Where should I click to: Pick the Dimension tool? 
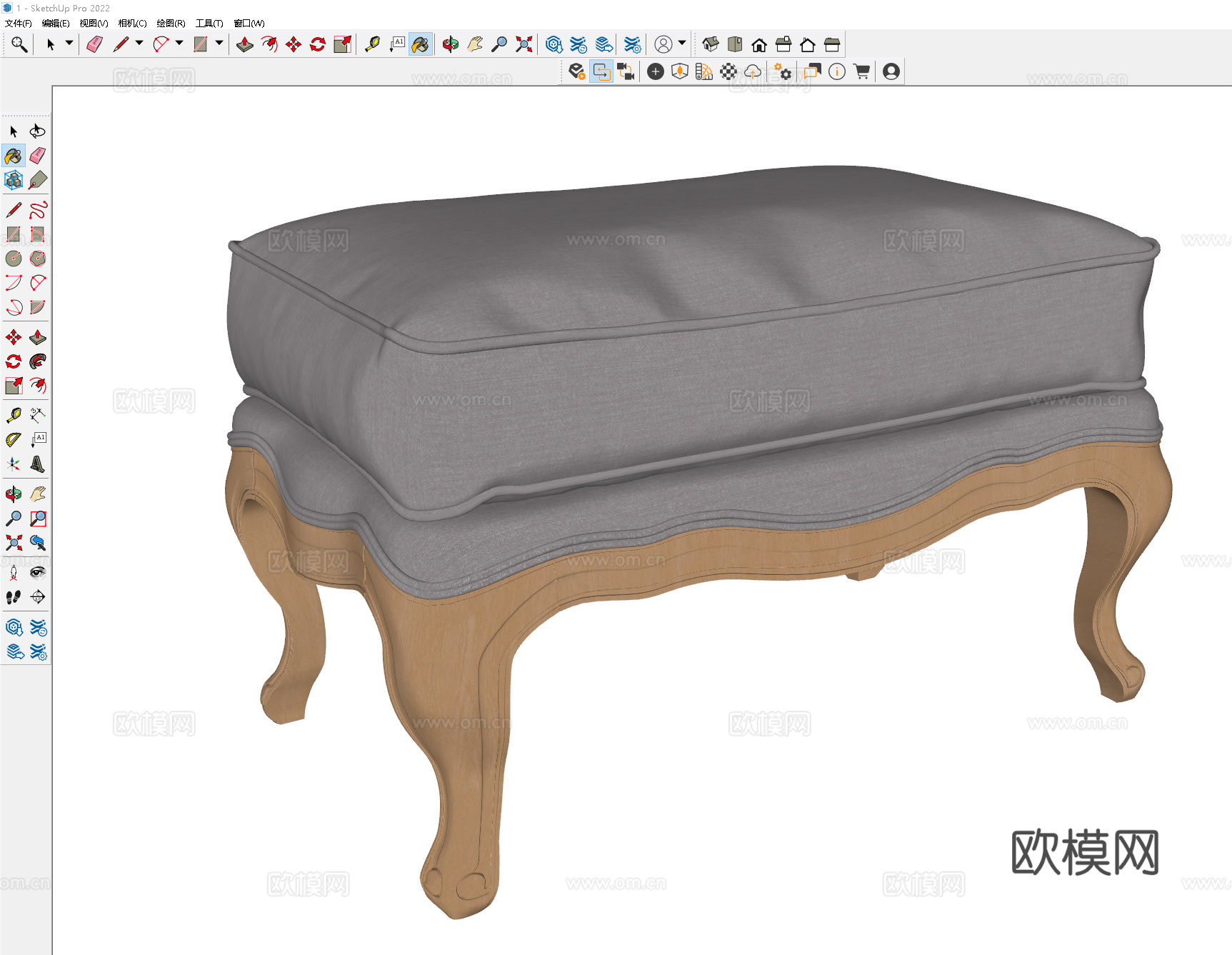pyautogui.click(x=38, y=416)
